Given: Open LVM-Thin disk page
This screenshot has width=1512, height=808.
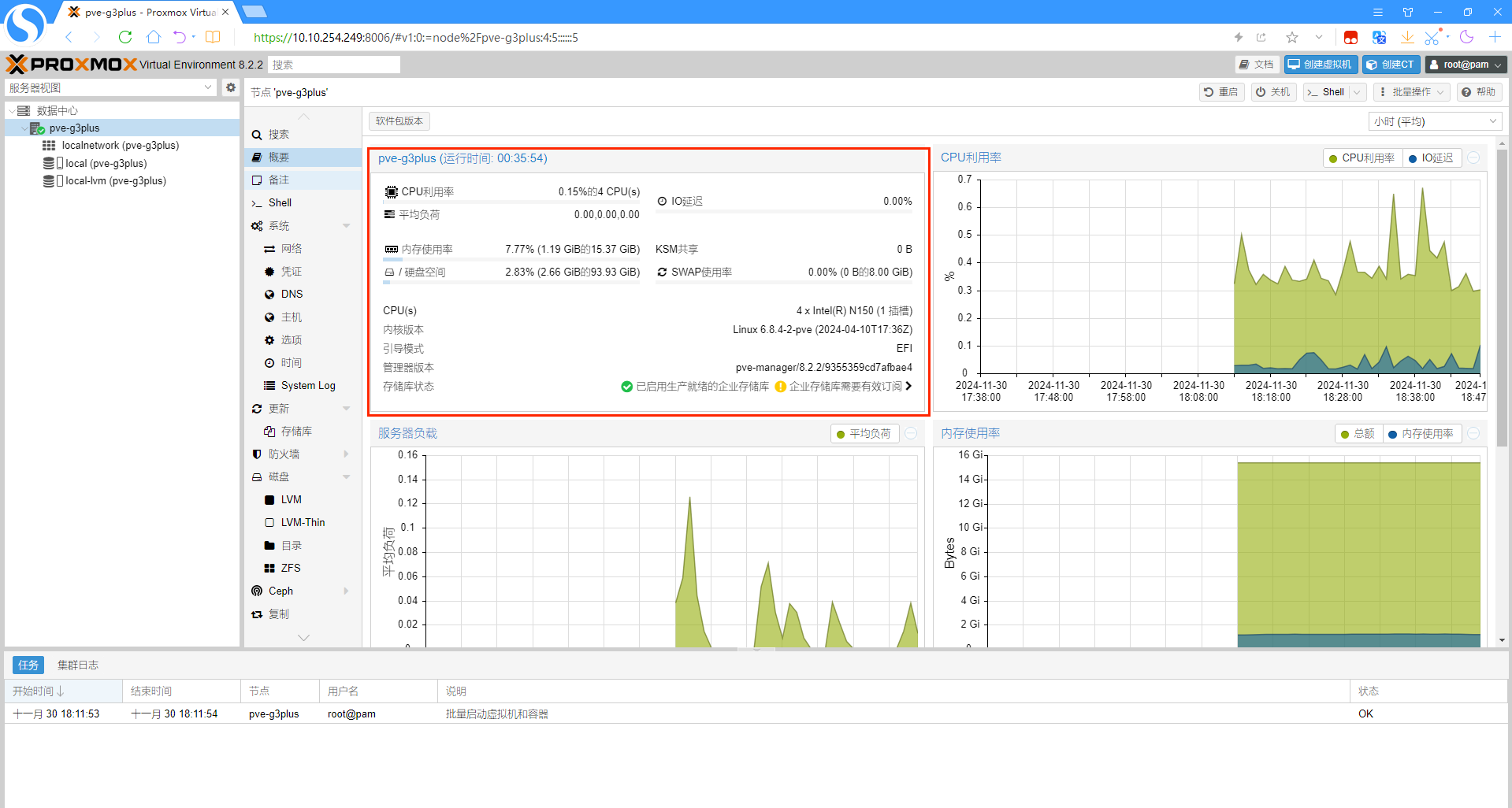Looking at the screenshot, I should click(x=303, y=523).
